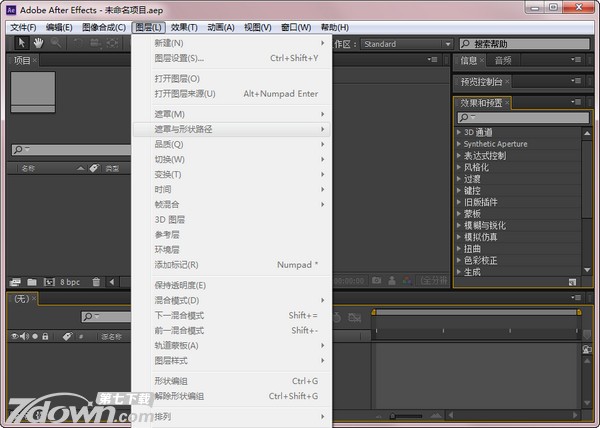This screenshot has width=600, height=428.
Task: Expand the 3D 通道 effects category
Action: coord(458,132)
